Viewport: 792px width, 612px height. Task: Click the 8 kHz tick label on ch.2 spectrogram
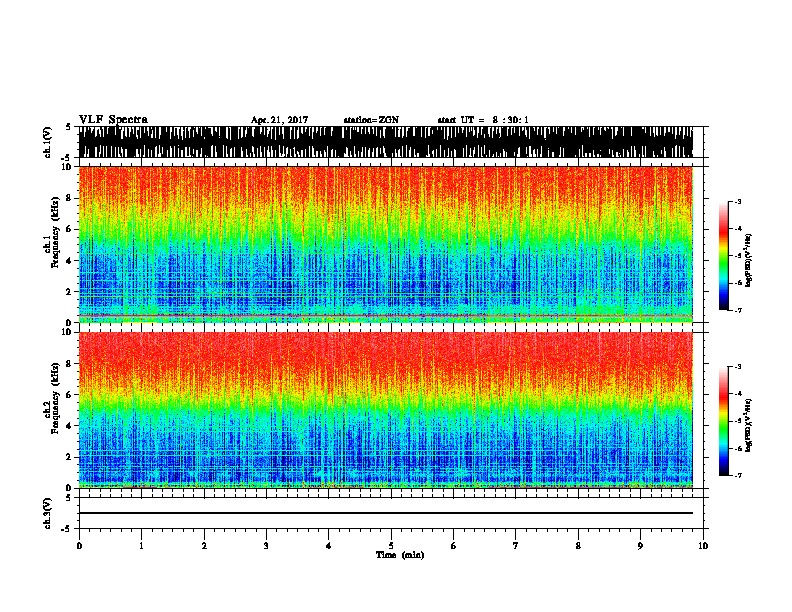(70, 364)
